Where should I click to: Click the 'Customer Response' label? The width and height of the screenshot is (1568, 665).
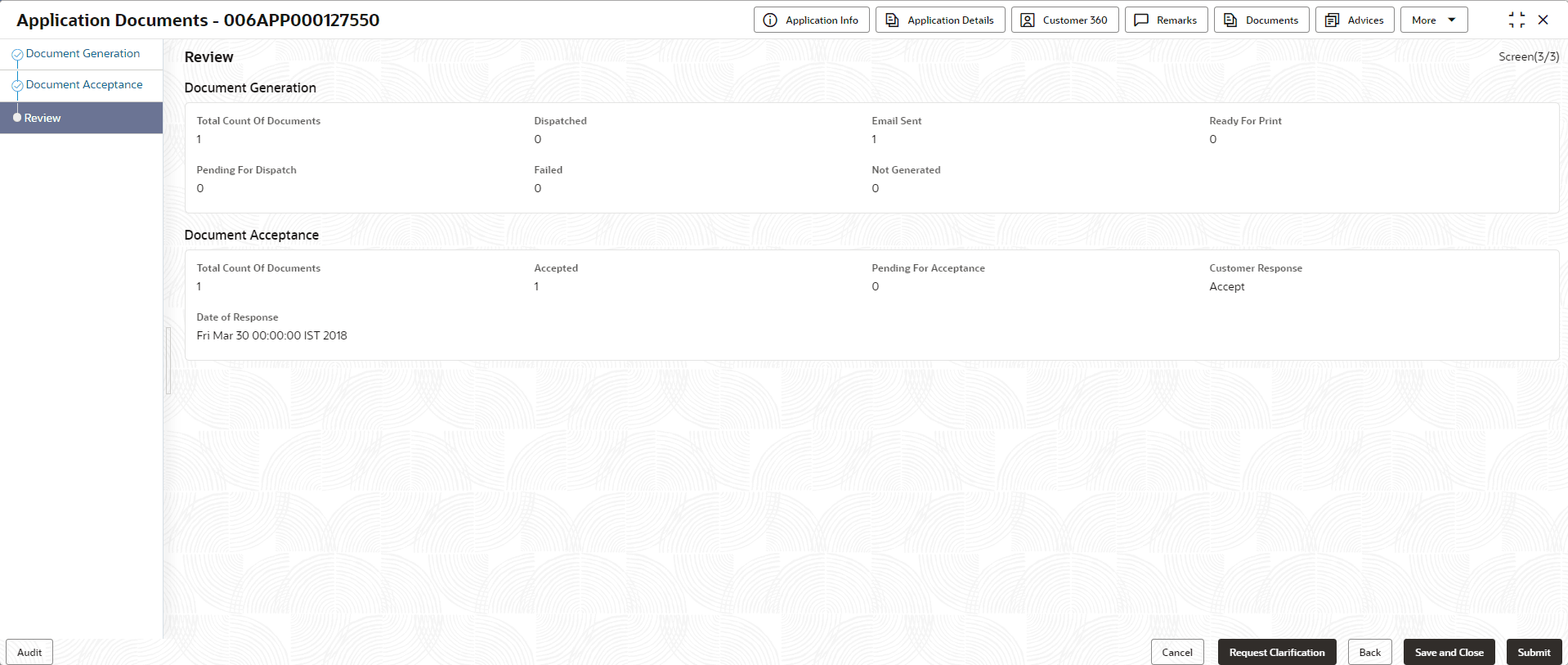pyautogui.click(x=1256, y=267)
